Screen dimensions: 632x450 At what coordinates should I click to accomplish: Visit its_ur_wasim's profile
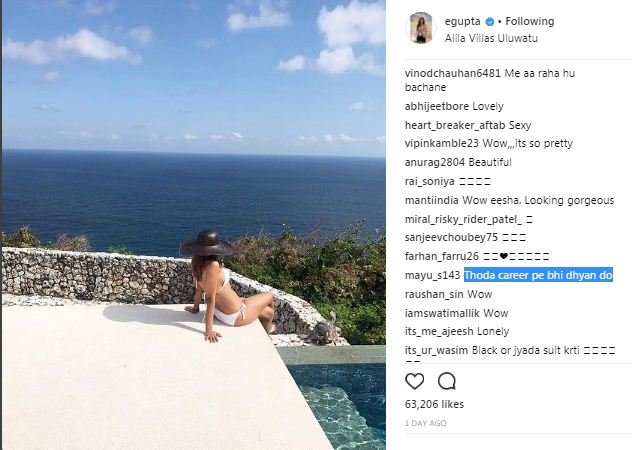438,350
